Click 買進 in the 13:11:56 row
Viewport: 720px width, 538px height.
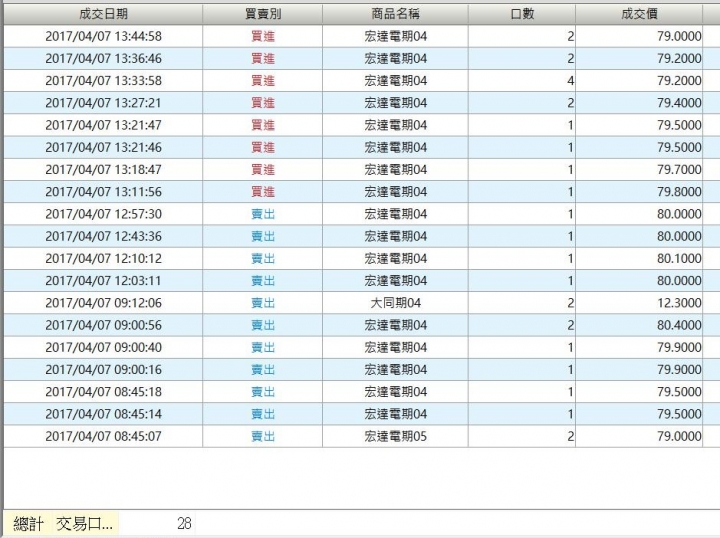[x=263, y=192]
